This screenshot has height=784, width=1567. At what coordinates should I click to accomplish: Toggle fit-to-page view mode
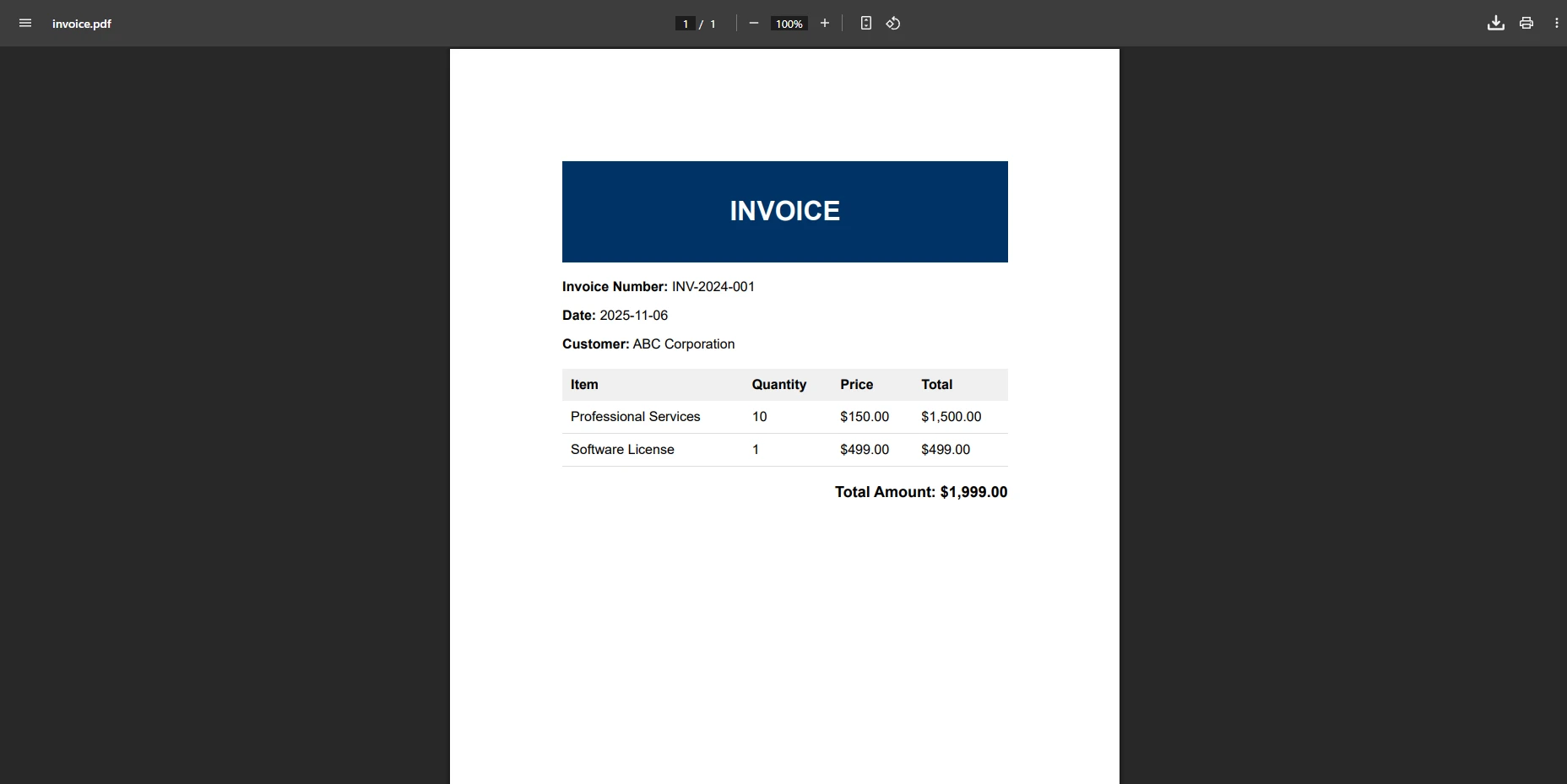pyautogui.click(x=866, y=23)
